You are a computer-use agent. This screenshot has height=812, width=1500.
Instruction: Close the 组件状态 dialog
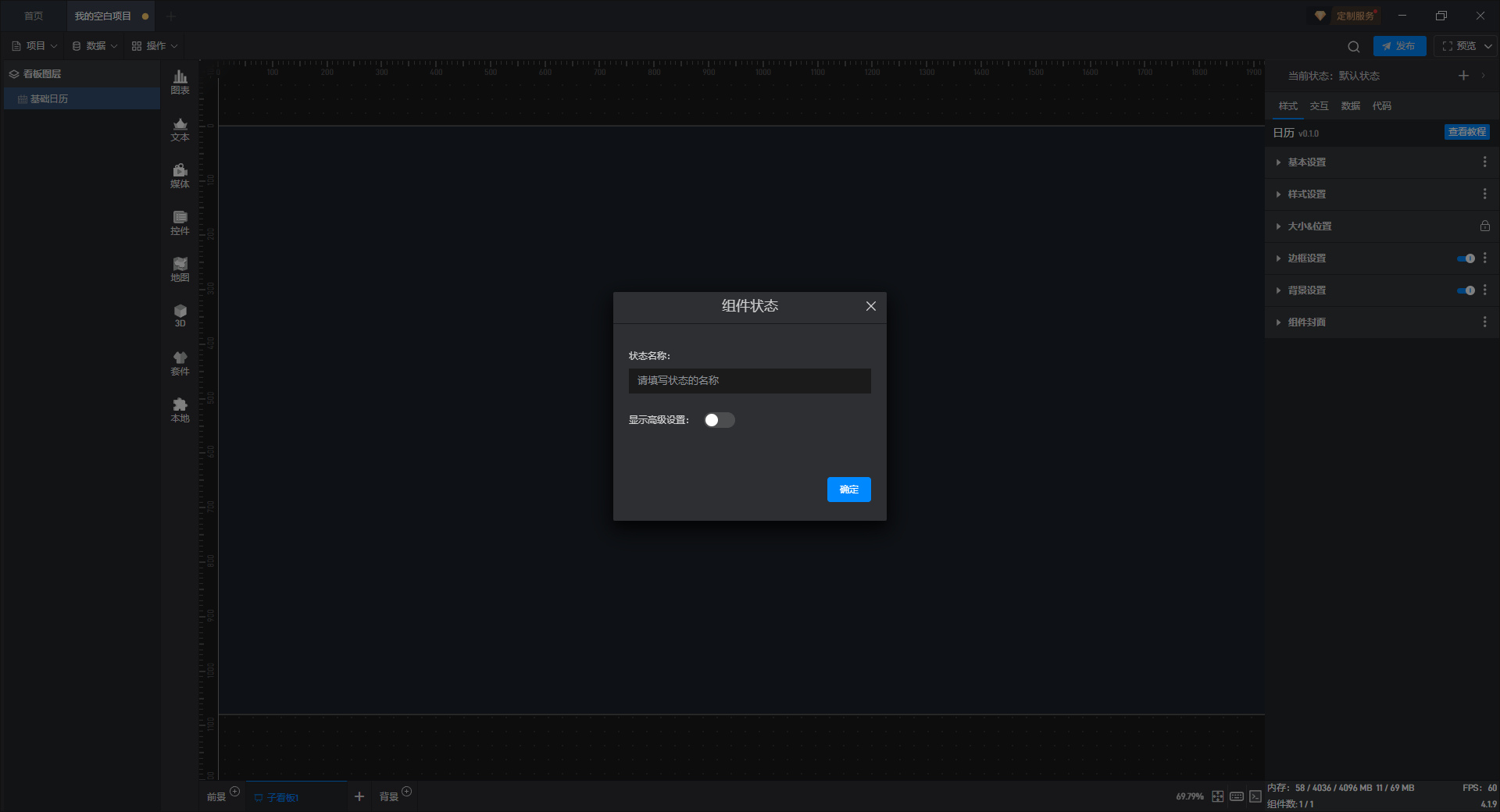click(871, 306)
